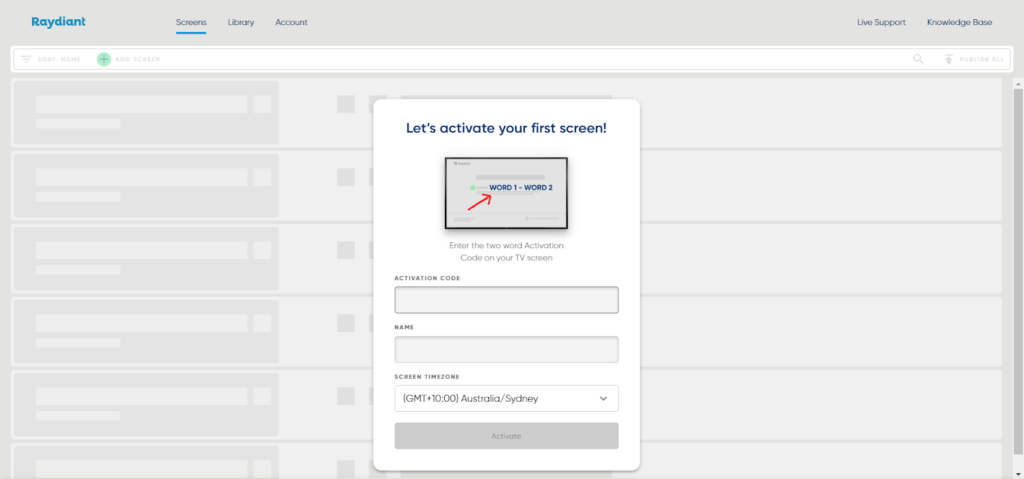Click the green Add Screen plus icon
This screenshot has width=1024, height=479.
104,59
